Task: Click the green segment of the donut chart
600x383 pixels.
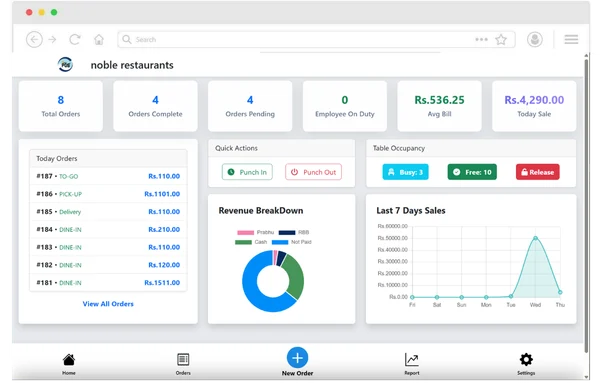Action: [x=296, y=277]
